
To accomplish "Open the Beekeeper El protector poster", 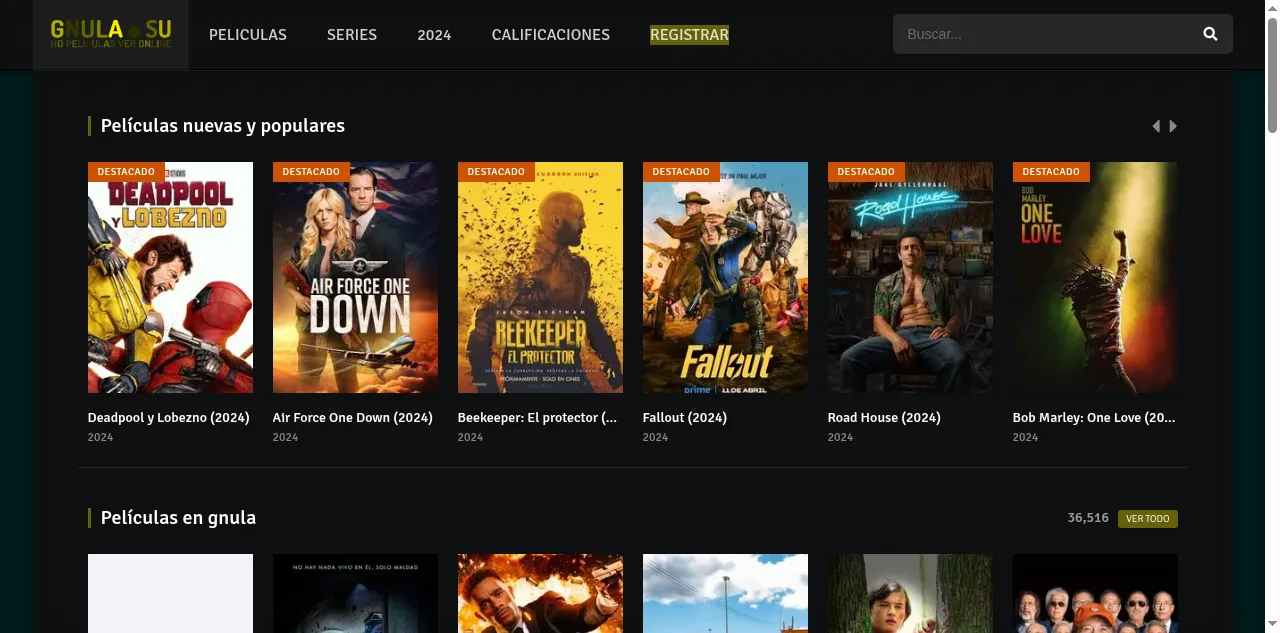I will pos(540,278).
